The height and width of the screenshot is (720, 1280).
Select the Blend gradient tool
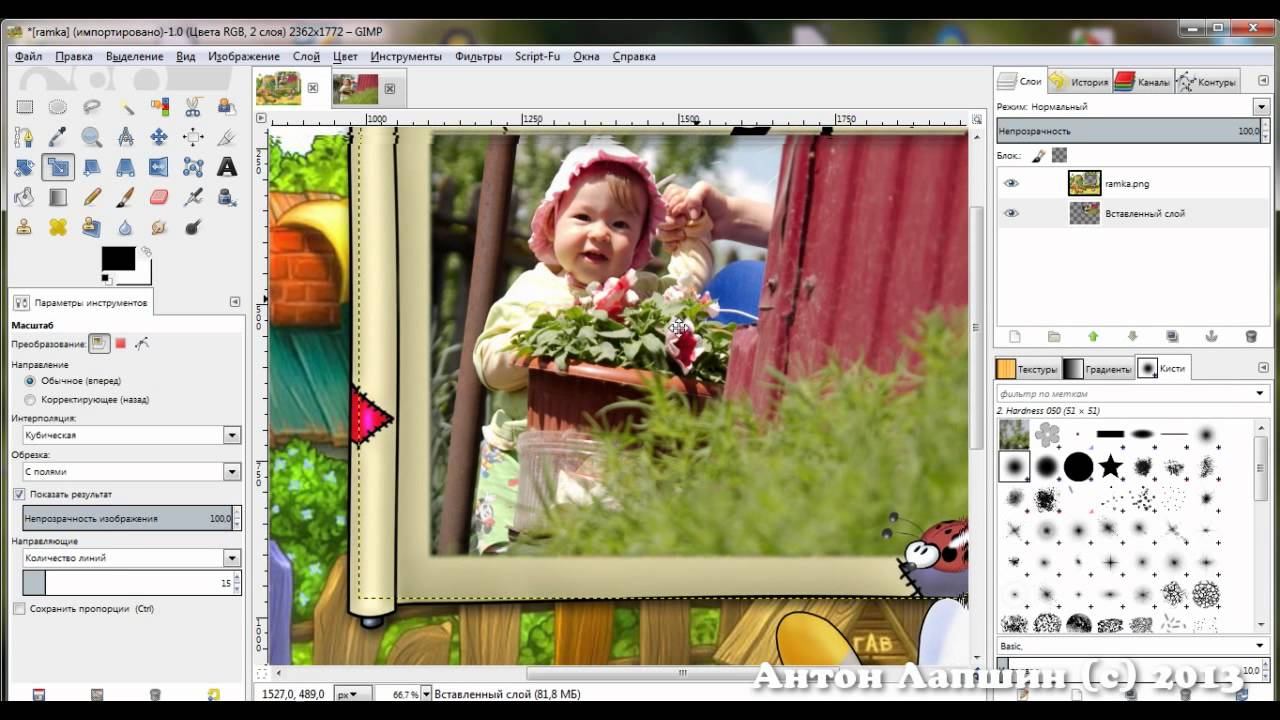[58, 197]
